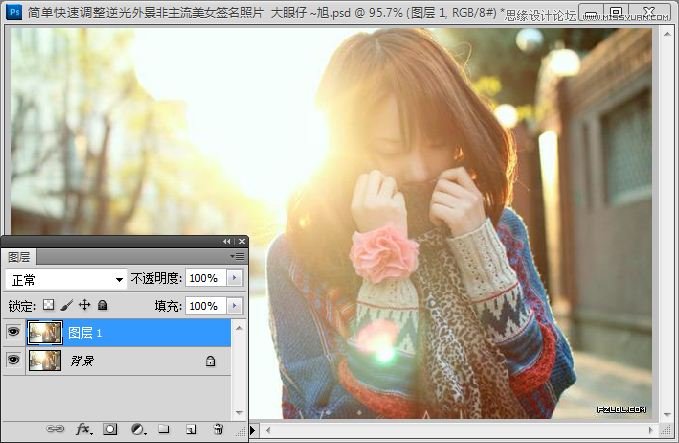The width and height of the screenshot is (679, 443).
Task: Create a new layer
Action: pyautogui.click(x=191, y=429)
